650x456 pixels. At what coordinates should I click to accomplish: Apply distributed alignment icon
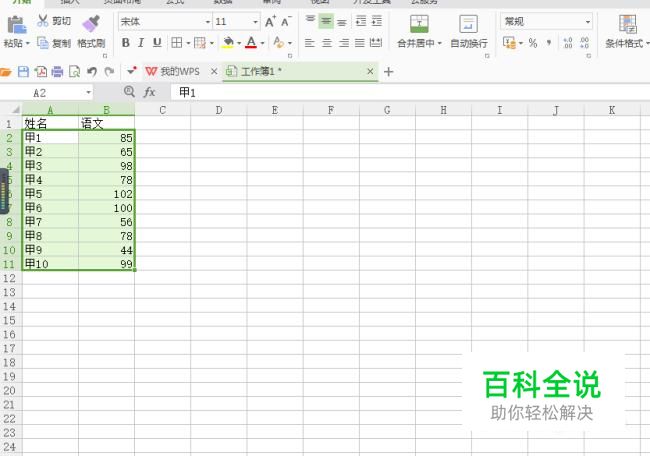pyautogui.click(x=376, y=42)
